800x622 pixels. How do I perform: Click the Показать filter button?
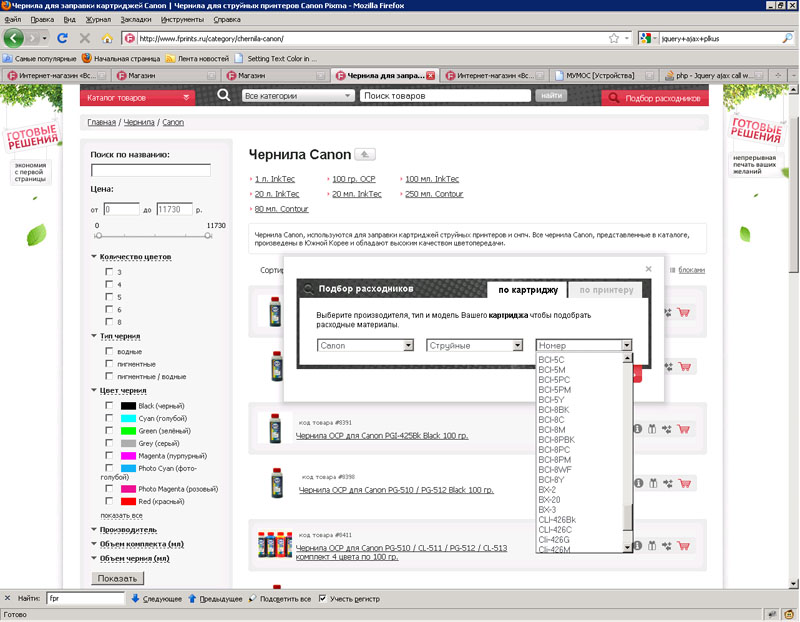pos(117,578)
